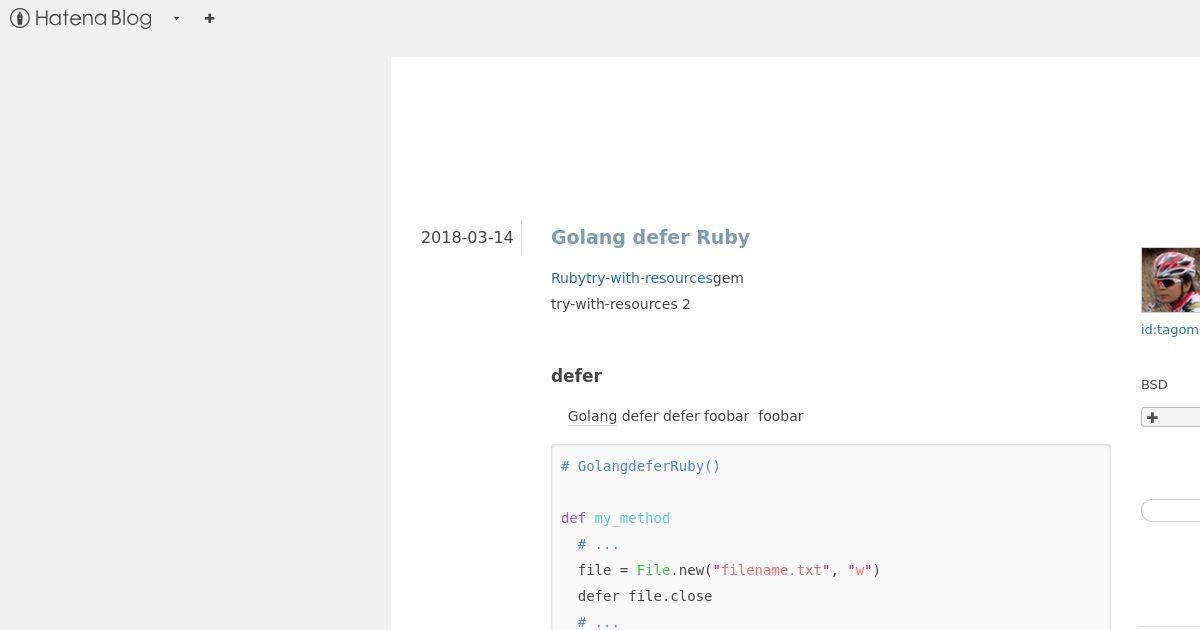Click the Hatena Blog wordmark text
This screenshot has height=630, width=1200.
tap(93, 18)
